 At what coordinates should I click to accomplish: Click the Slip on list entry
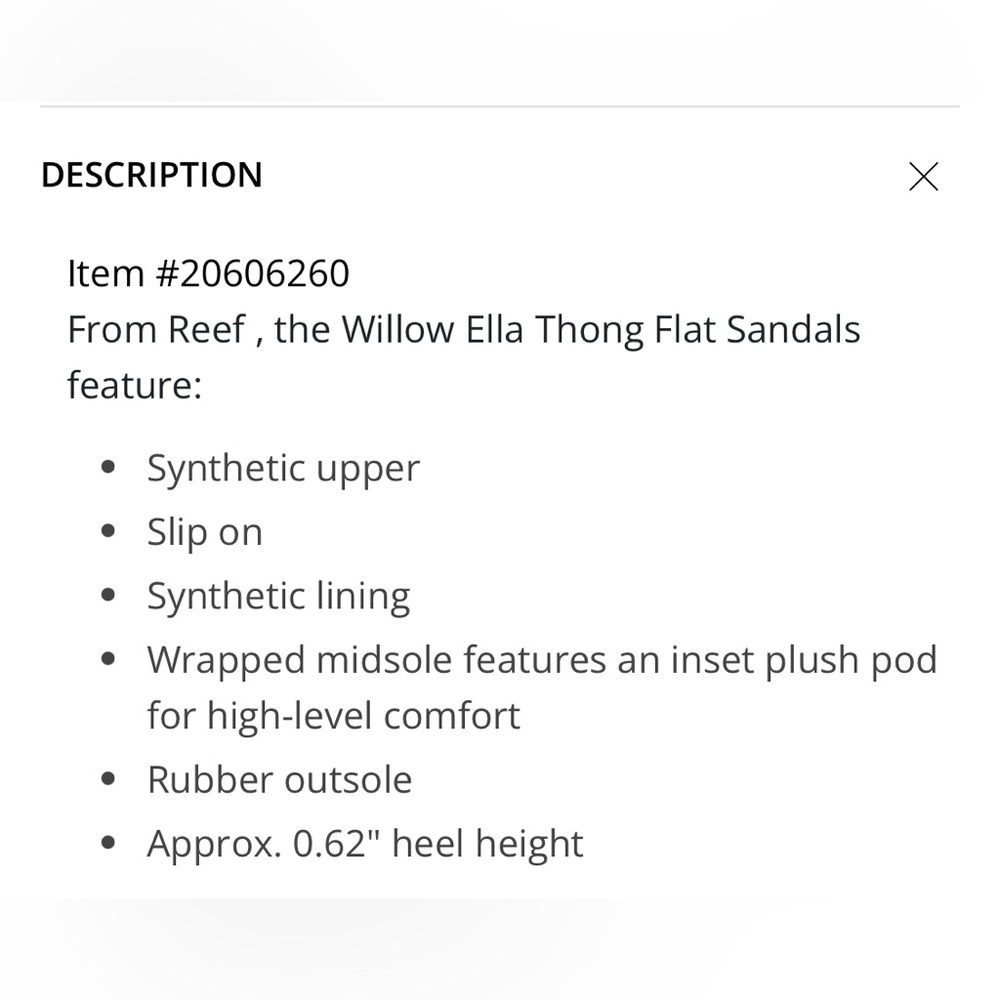tap(204, 530)
